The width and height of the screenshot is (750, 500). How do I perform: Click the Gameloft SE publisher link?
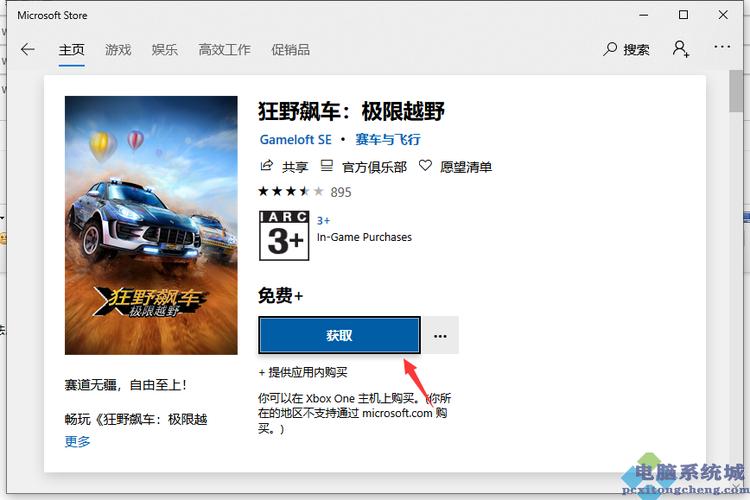296,140
